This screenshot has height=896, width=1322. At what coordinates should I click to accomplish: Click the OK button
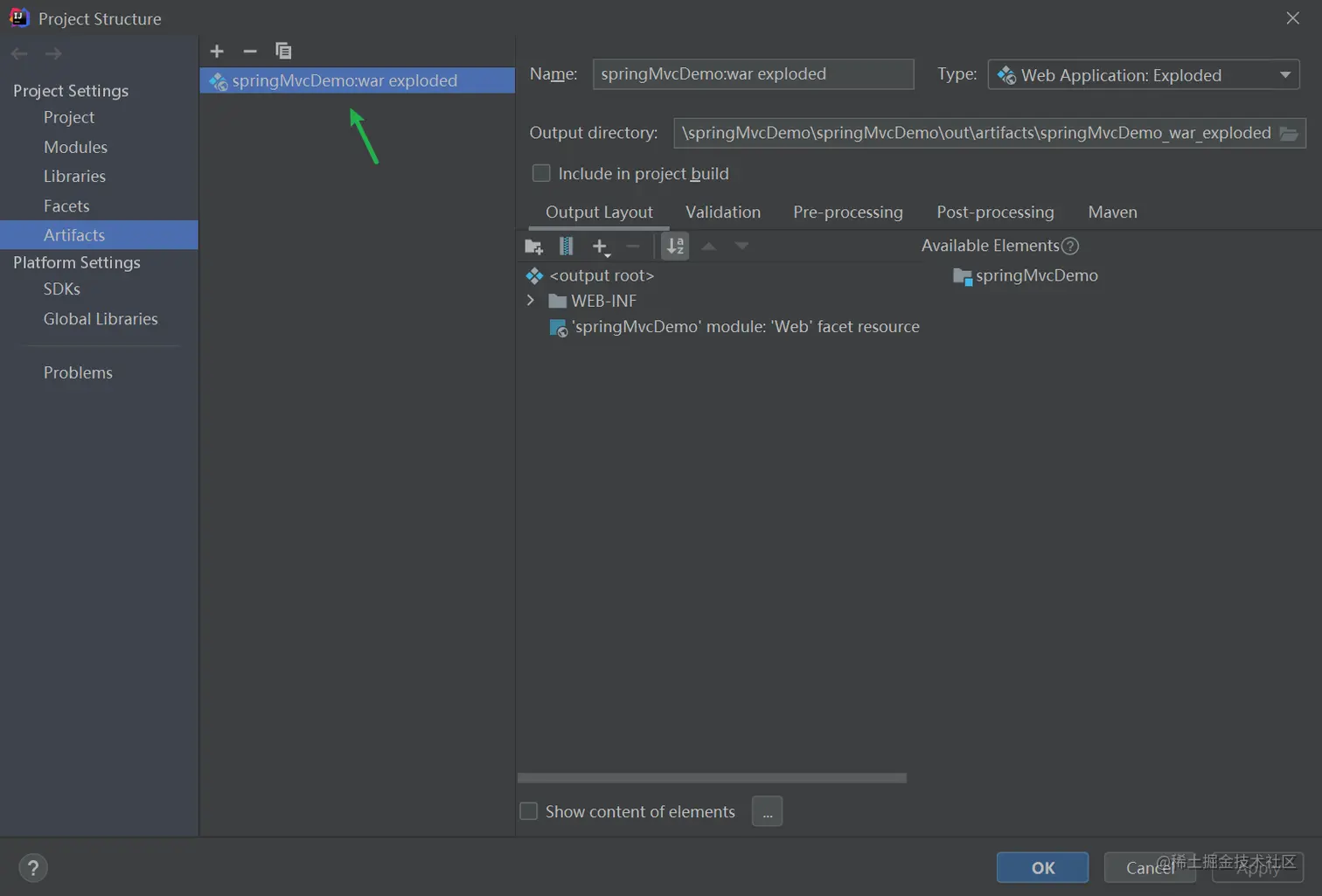[1043, 867]
